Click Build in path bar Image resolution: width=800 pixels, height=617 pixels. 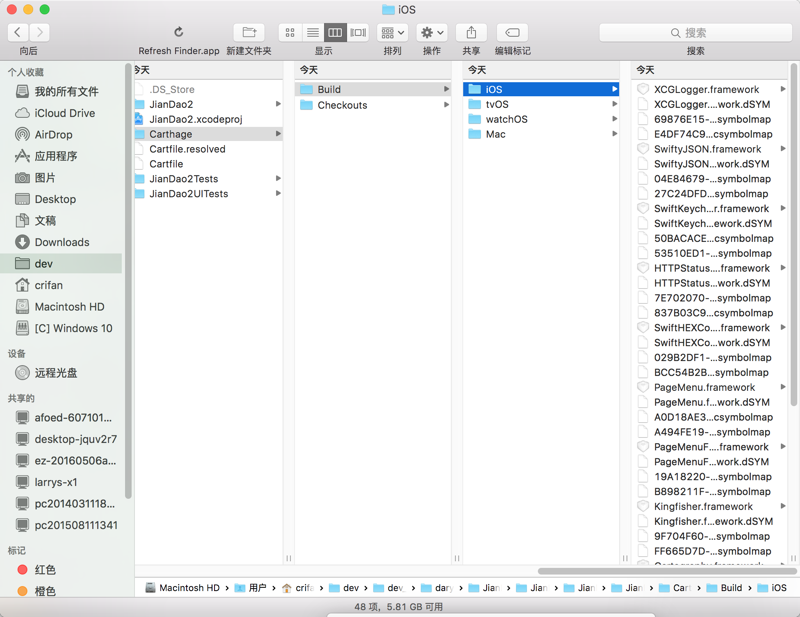point(724,588)
